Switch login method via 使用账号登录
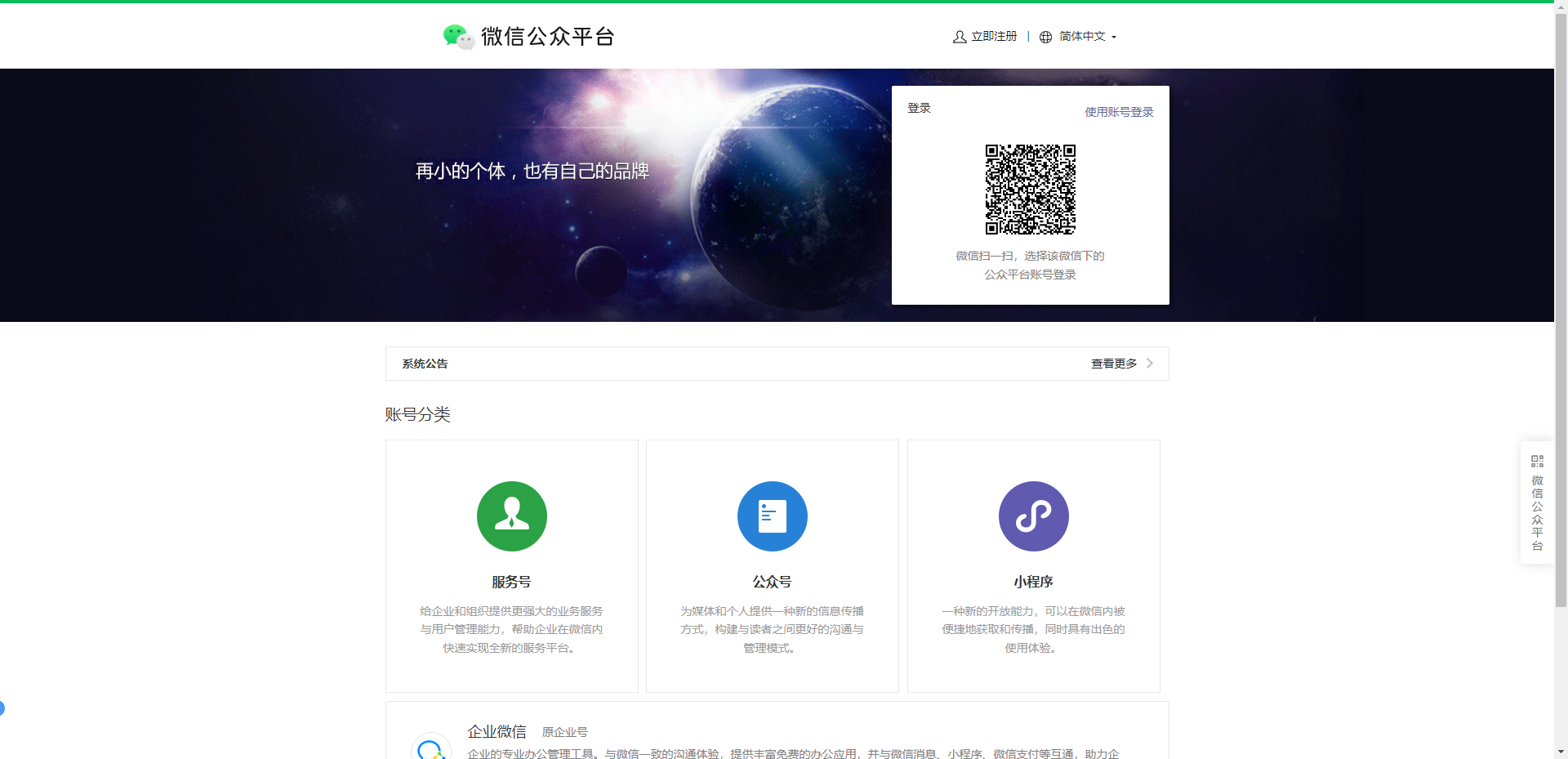This screenshot has height=759, width=1568. (x=1118, y=112)
